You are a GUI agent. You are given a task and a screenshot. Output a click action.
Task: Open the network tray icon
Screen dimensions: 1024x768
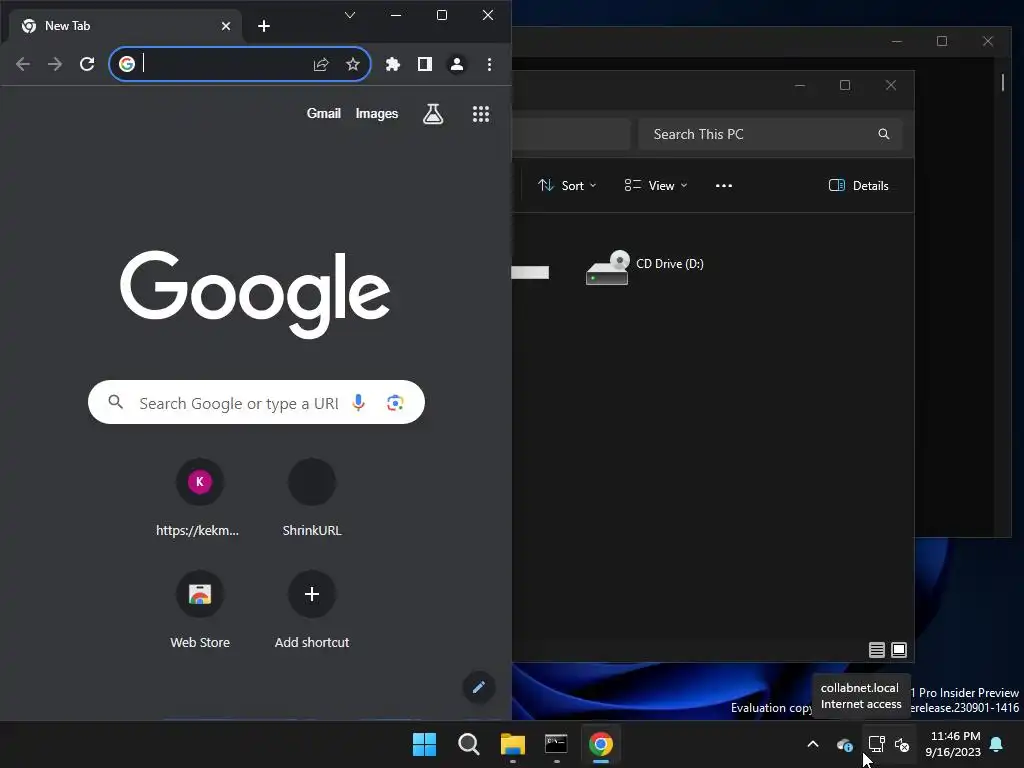876,744
